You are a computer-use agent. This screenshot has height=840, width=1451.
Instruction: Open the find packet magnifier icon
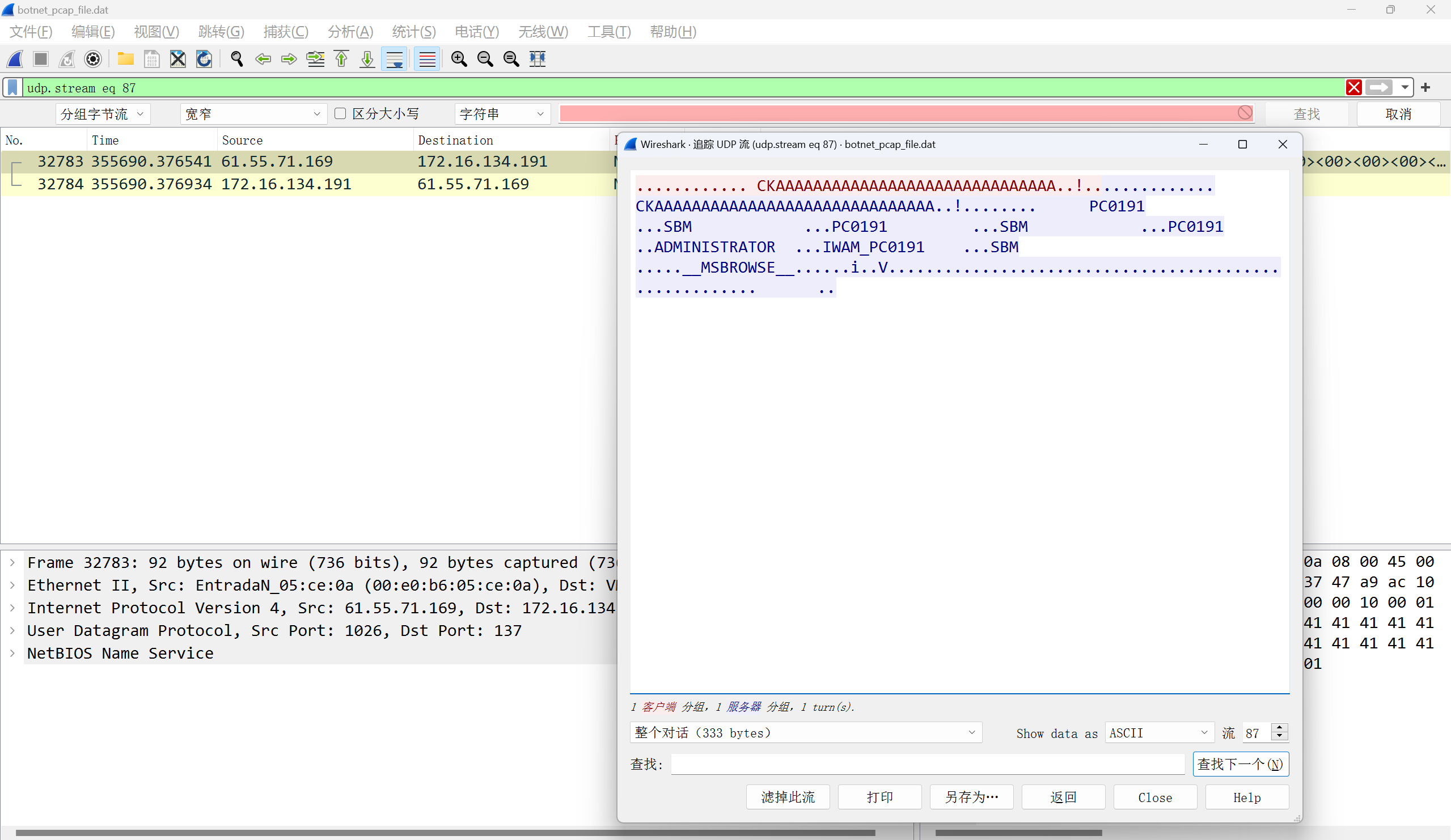pos(236,59)
